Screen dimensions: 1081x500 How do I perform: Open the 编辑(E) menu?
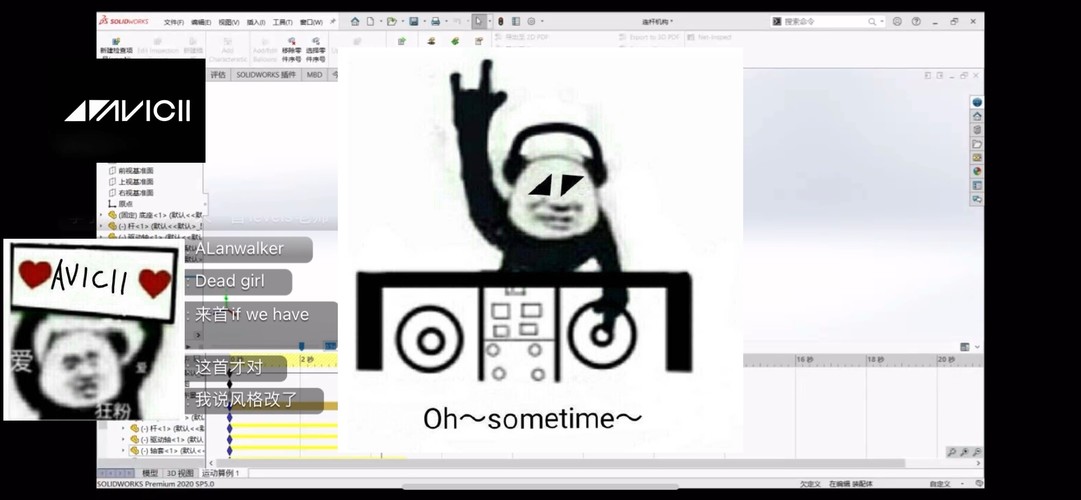pos(201,22)
